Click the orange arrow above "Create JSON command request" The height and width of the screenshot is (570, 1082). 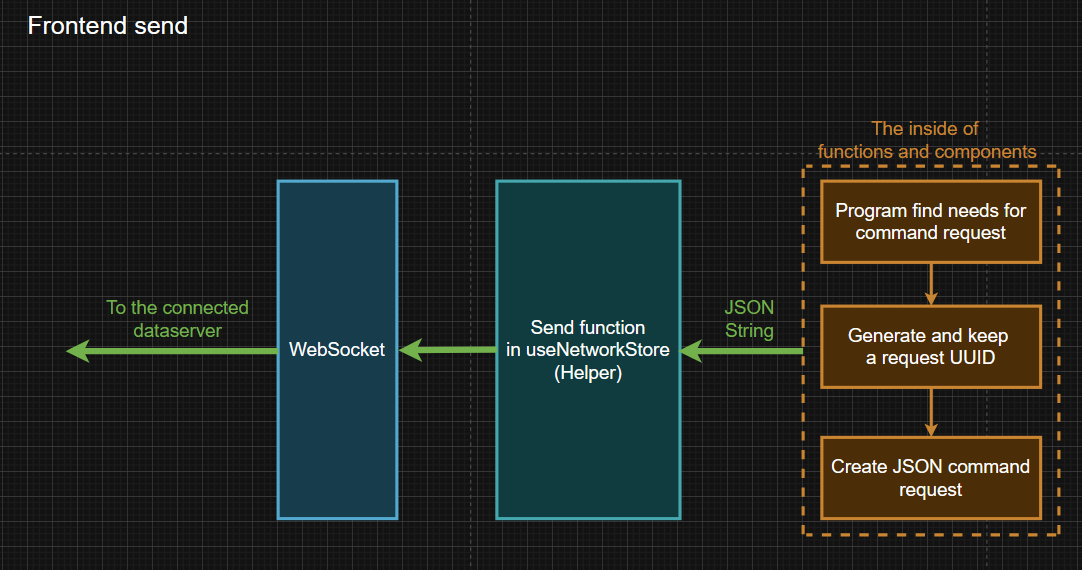tap(931, 412)
